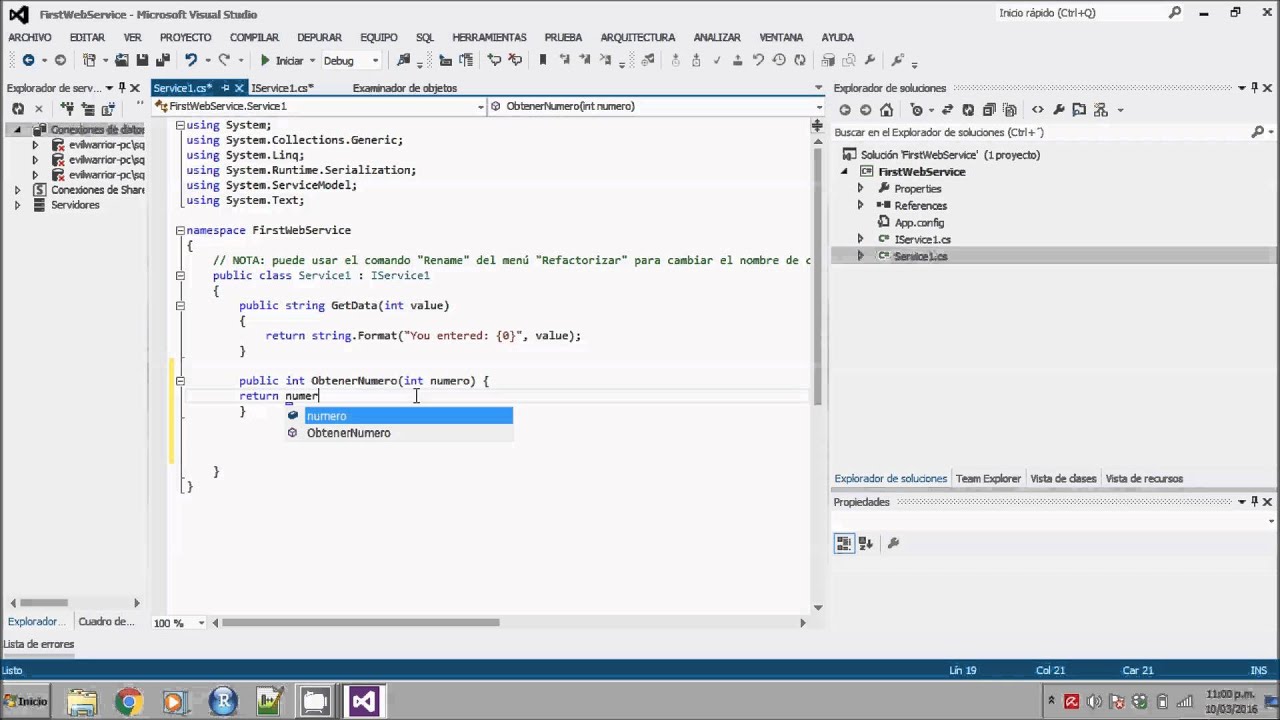Refresh the Solution Explorer

pos(968,110)
